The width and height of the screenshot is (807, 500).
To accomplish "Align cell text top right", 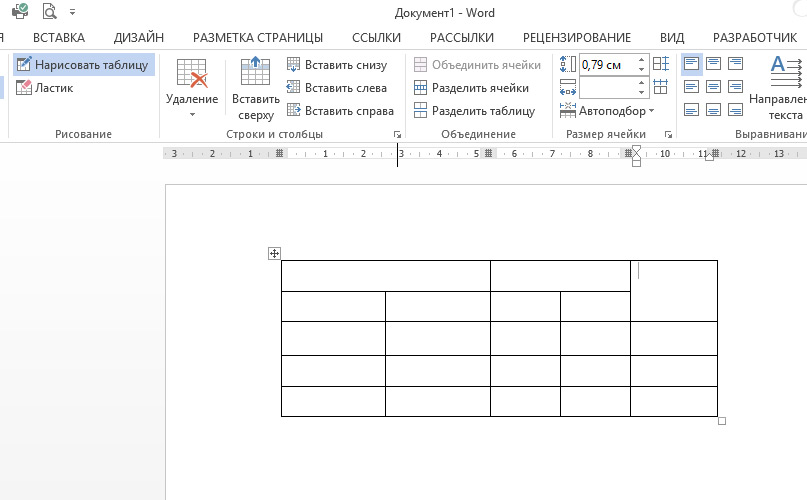I will tap(735, 64).
